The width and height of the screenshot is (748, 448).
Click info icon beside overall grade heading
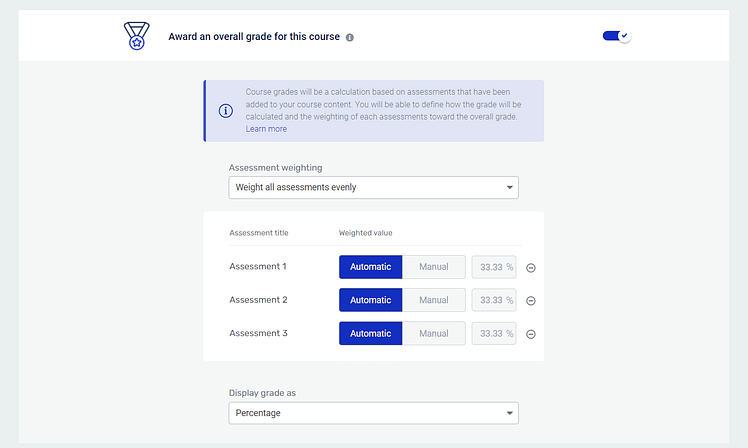point(350,37)
